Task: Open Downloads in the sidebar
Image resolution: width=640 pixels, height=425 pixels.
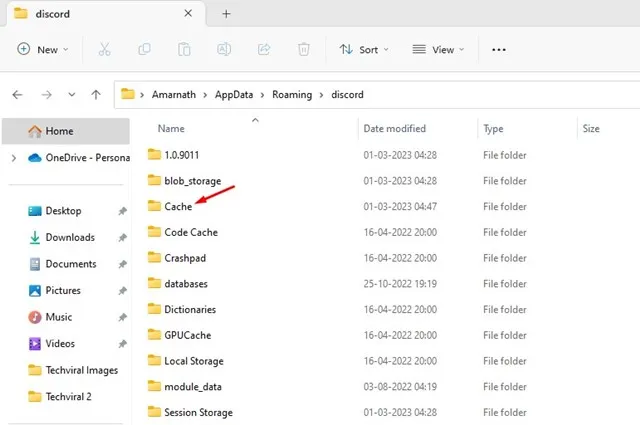Action: (69, 238)
